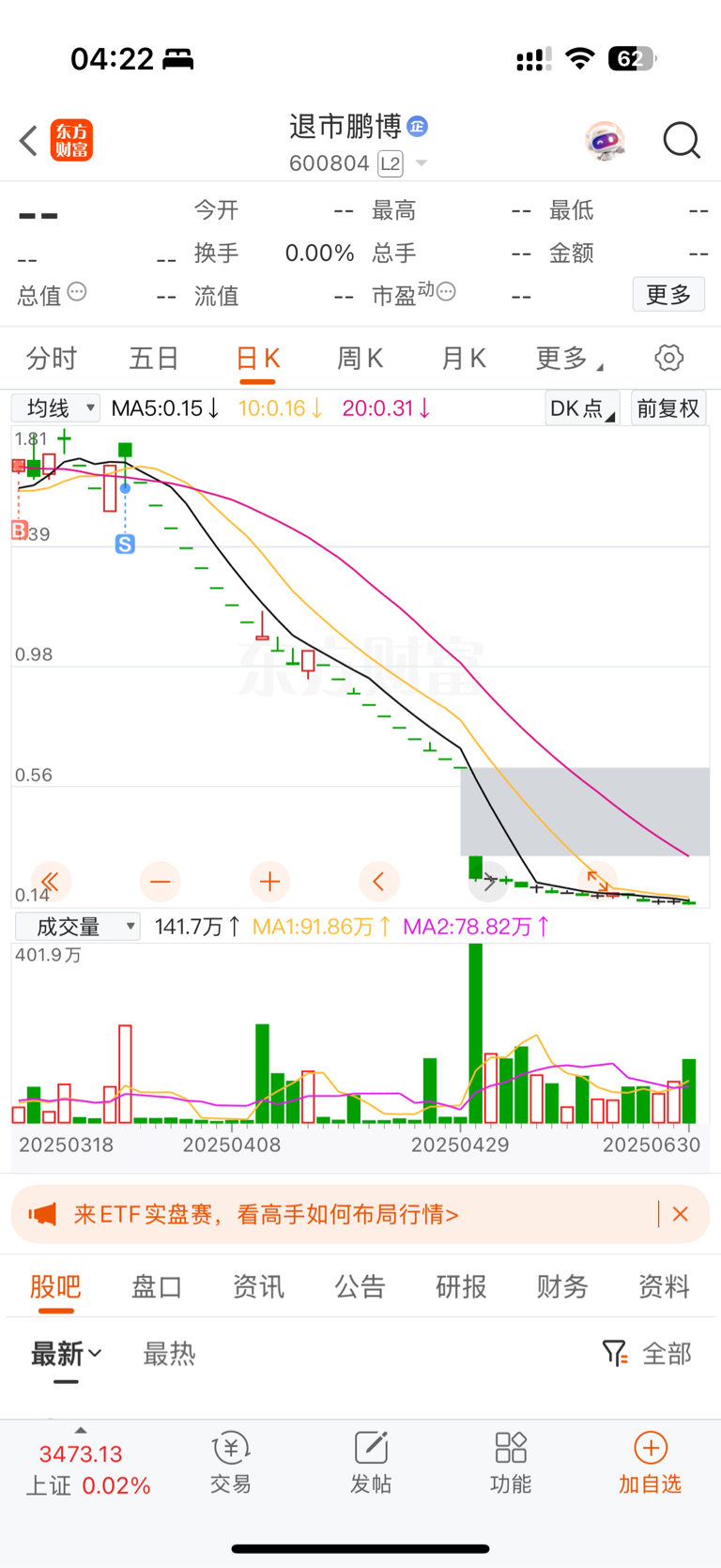This screenshot has height=1568, width=721.
Task: Tap the MA2:78.82万 volume label
Action: click(476, 927)
